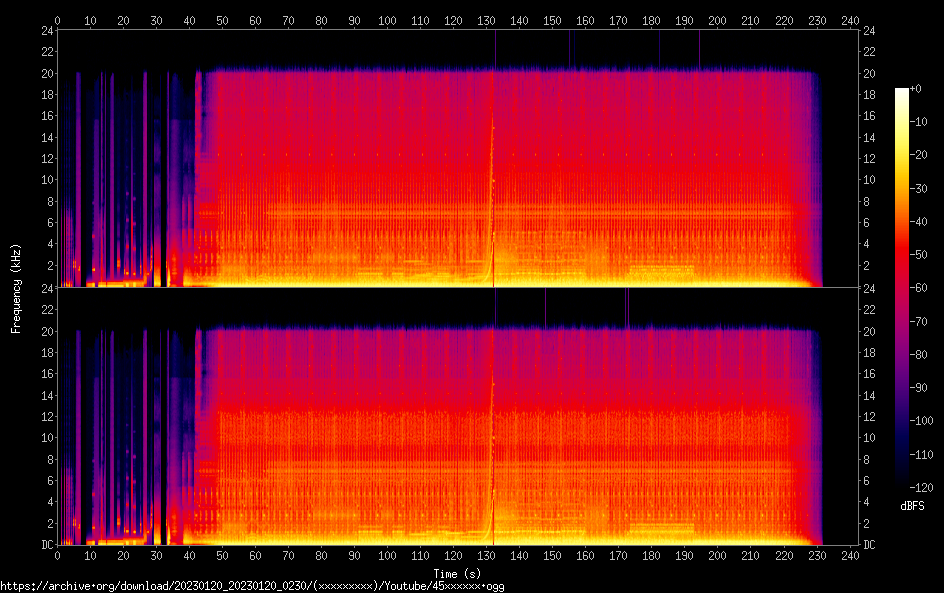944x593 pixels.
Task: Click the 150 mark on bottom time axis
Action: click(553, 555)
